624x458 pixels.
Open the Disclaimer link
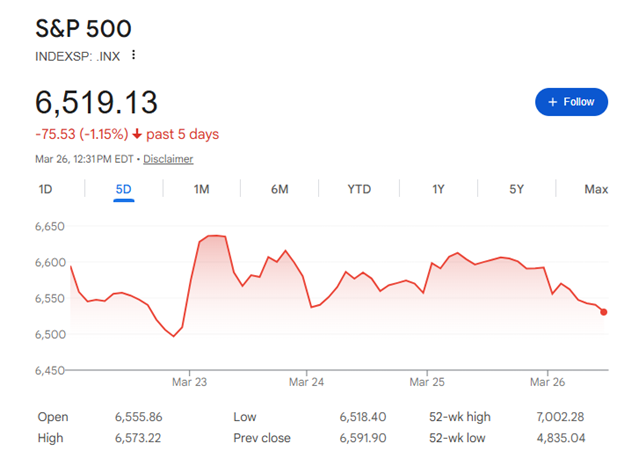(168, 159)
